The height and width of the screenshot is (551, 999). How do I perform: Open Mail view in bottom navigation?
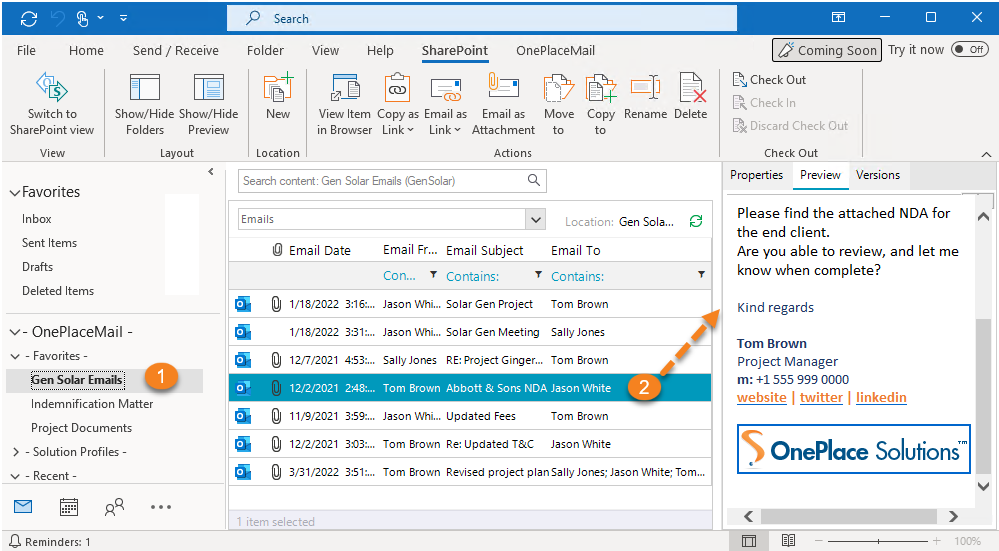(23, 506)
